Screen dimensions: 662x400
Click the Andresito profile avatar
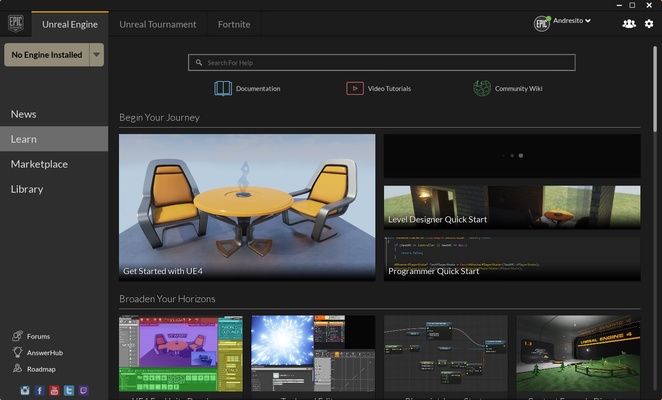(542, 24)
